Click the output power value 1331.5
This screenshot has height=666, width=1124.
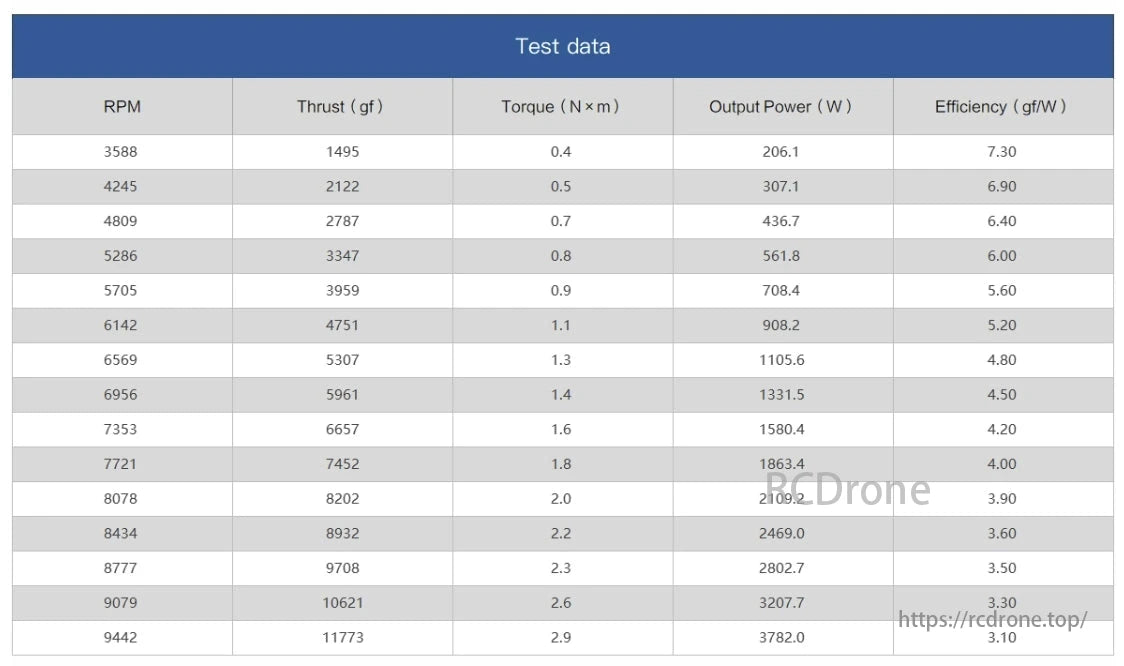[x=781, y=395]
